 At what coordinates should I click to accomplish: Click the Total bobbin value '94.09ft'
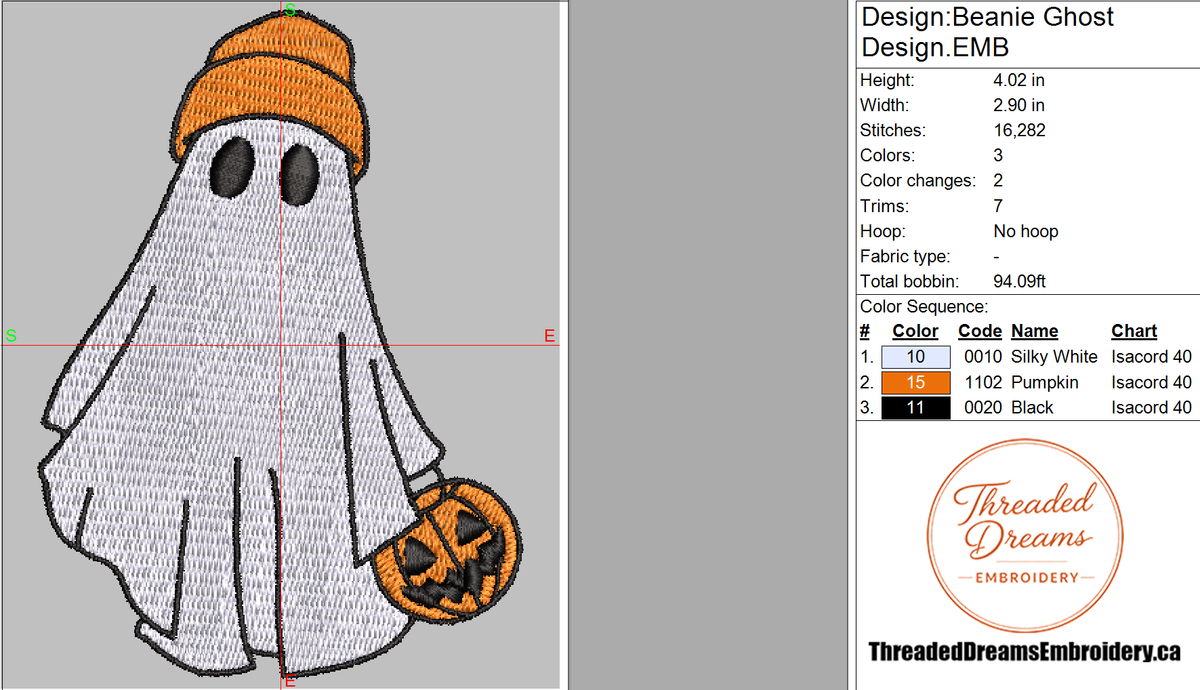[1020, 282]
